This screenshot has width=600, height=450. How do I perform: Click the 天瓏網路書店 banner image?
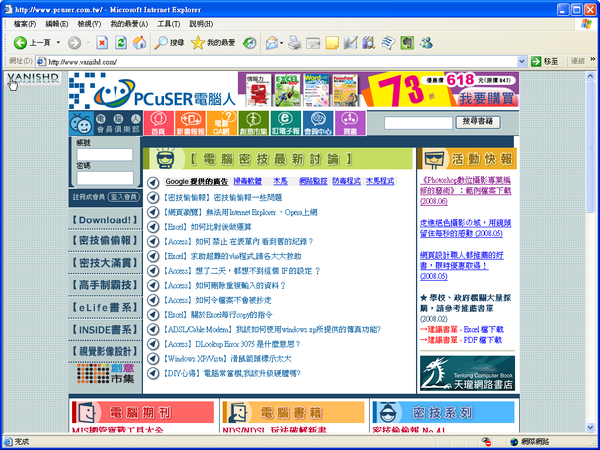click(467, 373)
